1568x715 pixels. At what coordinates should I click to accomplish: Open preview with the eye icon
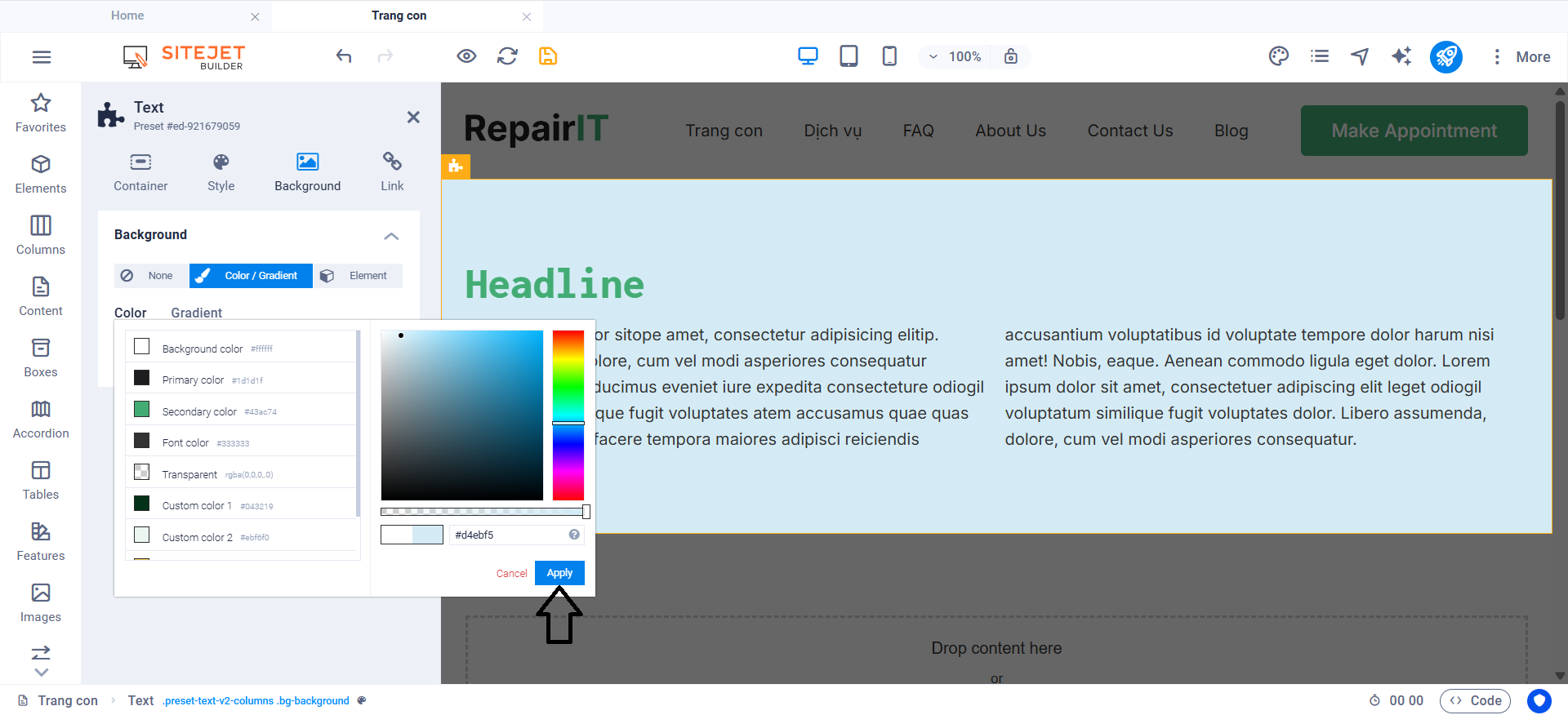[466, 56]
